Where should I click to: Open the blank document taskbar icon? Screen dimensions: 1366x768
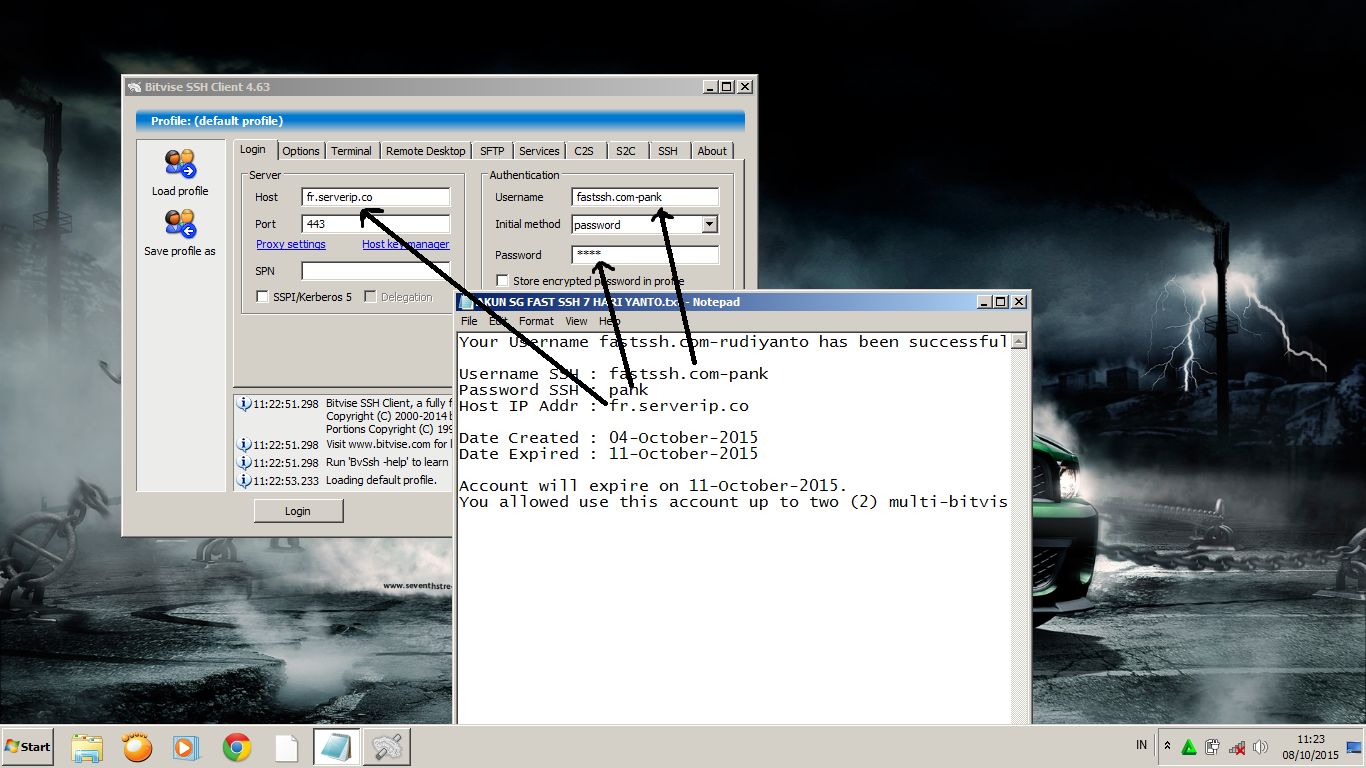[x=287, y=747]
